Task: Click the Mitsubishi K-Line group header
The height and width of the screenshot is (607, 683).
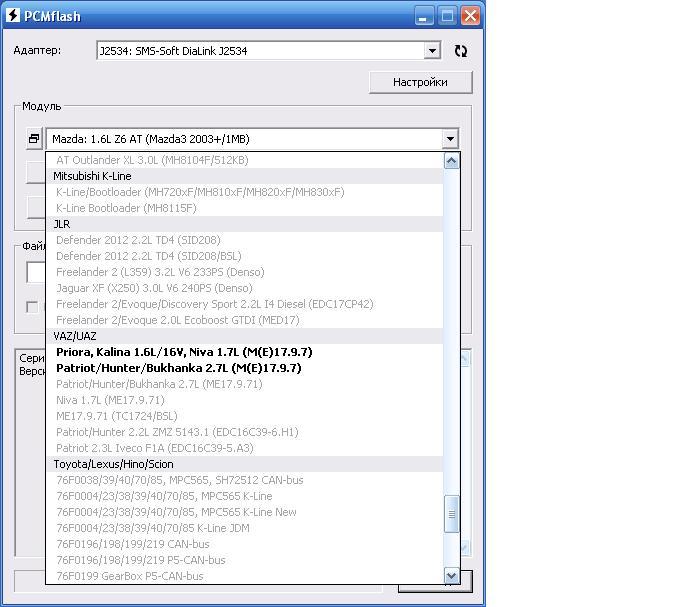Action: pyautogui.click(x=244, y=176)
